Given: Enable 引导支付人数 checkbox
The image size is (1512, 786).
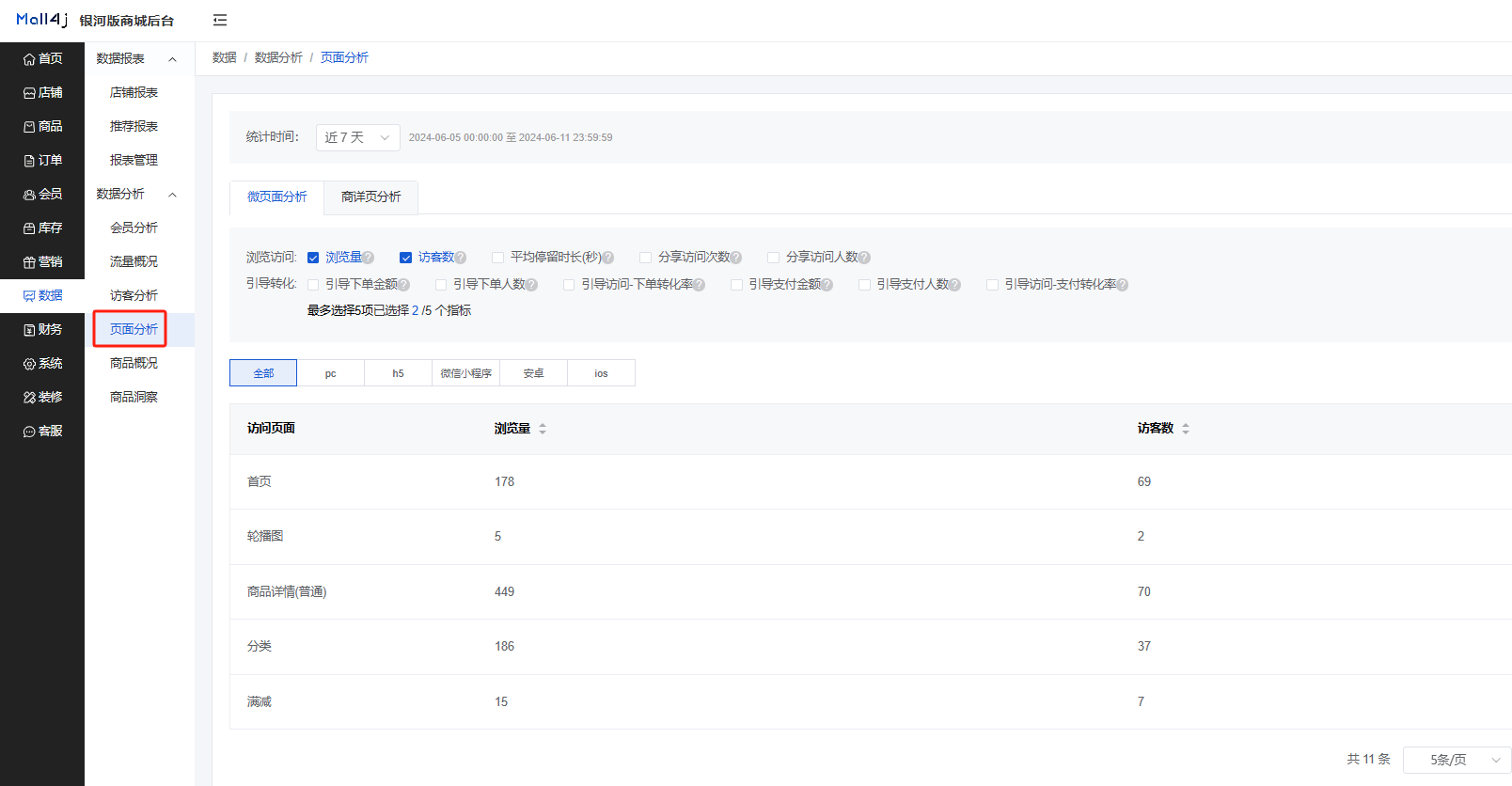Looking at the screenshot, I should [864, 285].
